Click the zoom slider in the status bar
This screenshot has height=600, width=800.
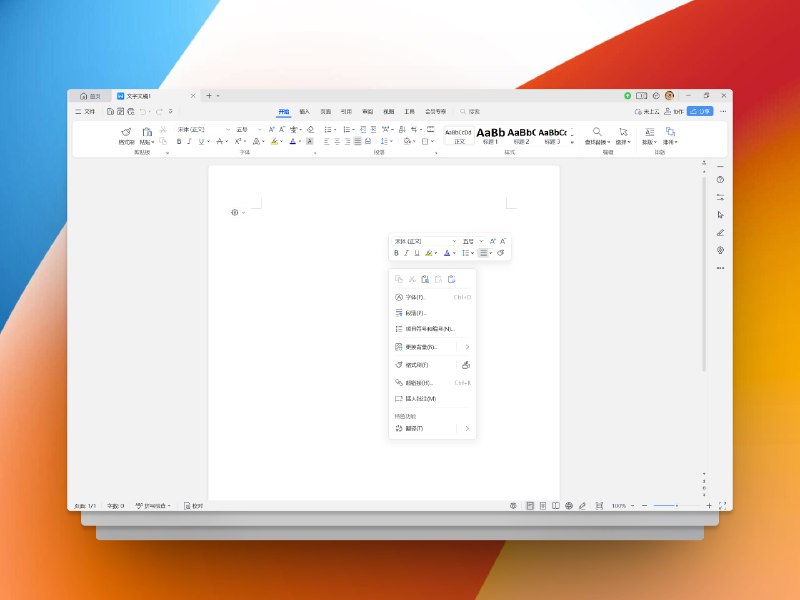[676, 506]
